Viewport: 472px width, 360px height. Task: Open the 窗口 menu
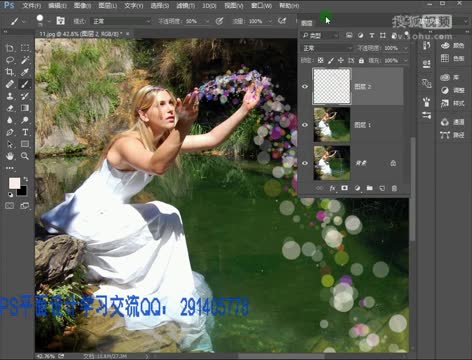pos(262,6)
